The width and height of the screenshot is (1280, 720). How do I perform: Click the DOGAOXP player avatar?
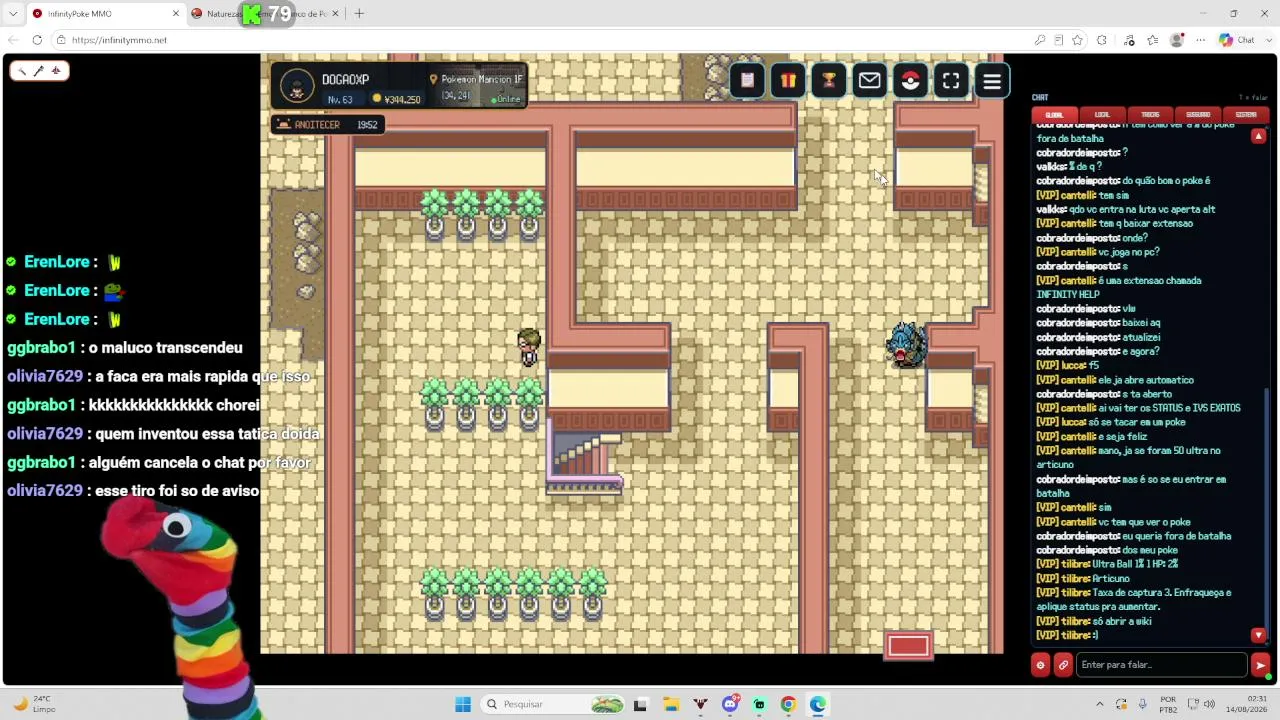(297, 86)
